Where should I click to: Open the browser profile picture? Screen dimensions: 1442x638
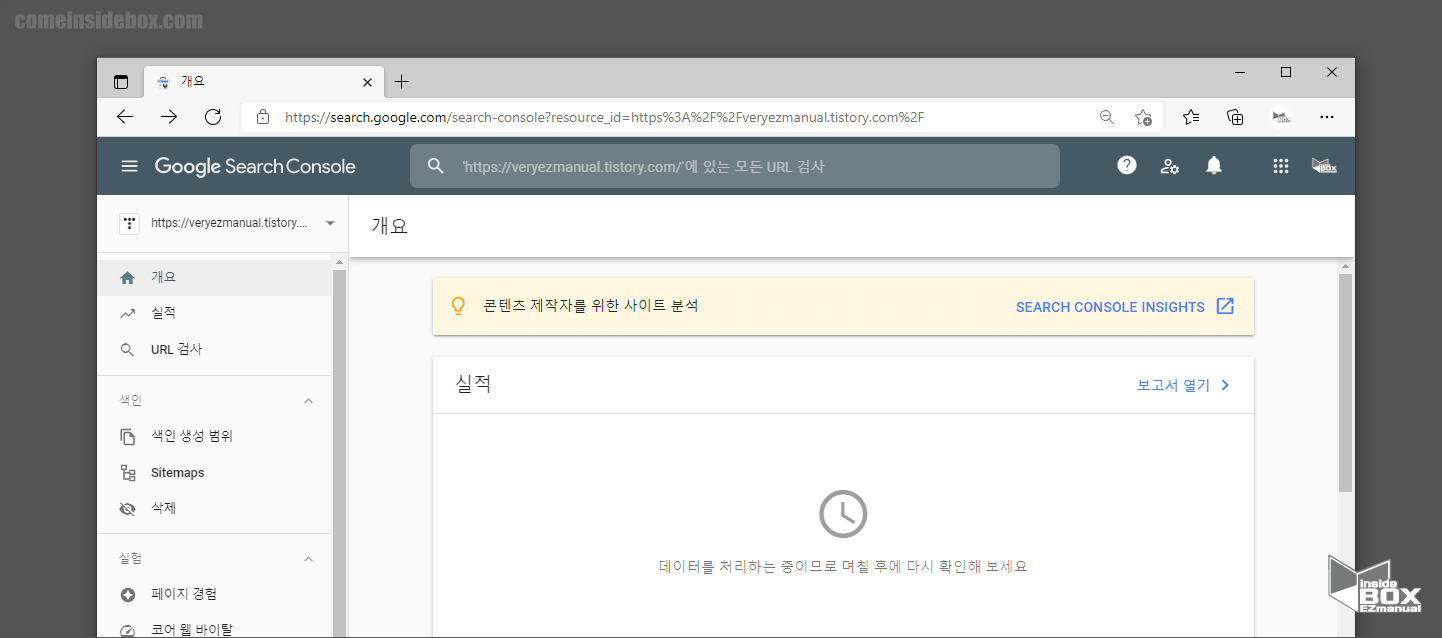(x=1281, y=117)
